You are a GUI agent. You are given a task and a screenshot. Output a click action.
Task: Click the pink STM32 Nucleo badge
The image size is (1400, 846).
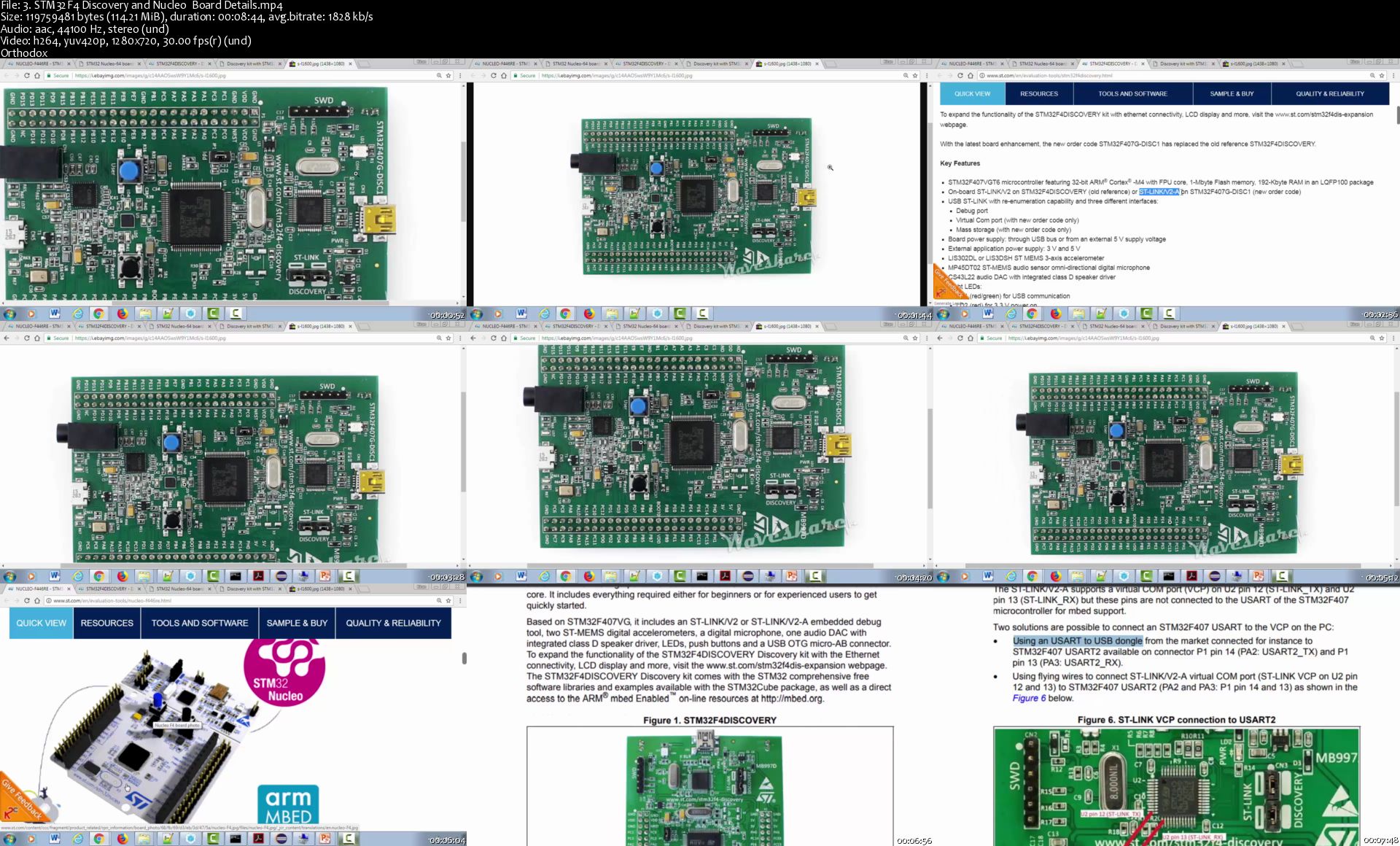tap(284, 671)
